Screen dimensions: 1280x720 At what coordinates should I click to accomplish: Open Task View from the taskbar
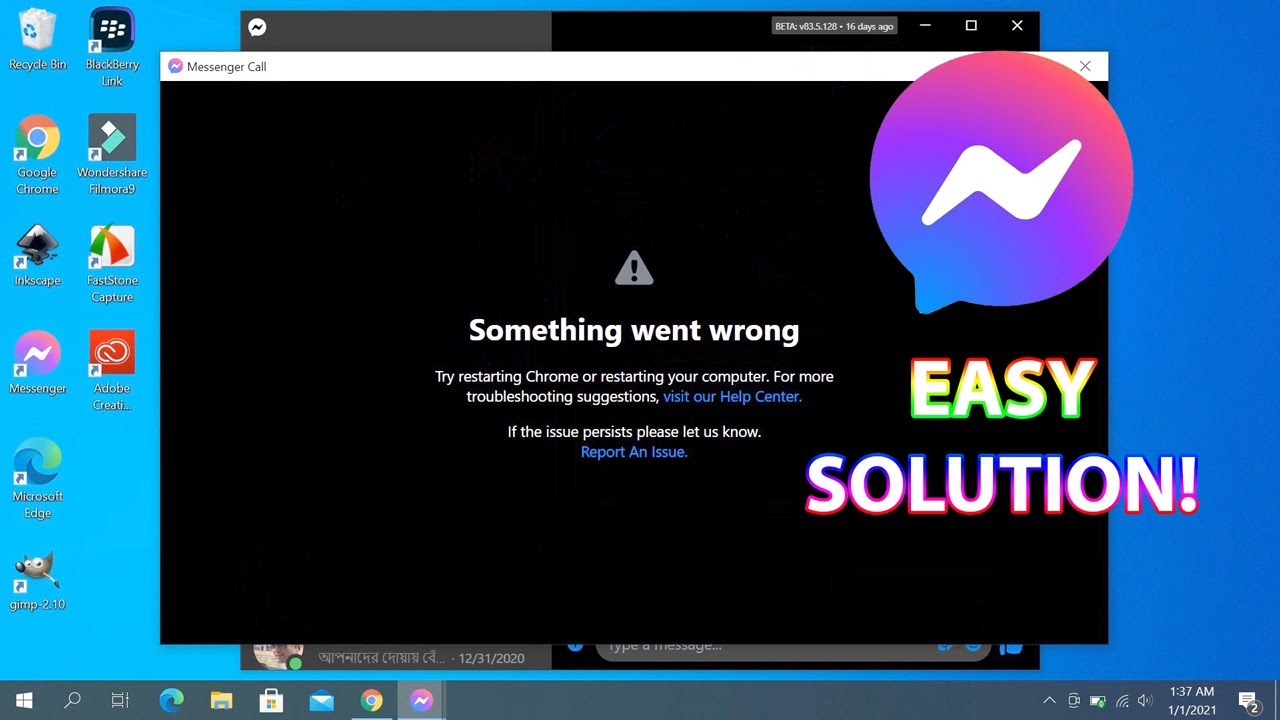point(120,700)
